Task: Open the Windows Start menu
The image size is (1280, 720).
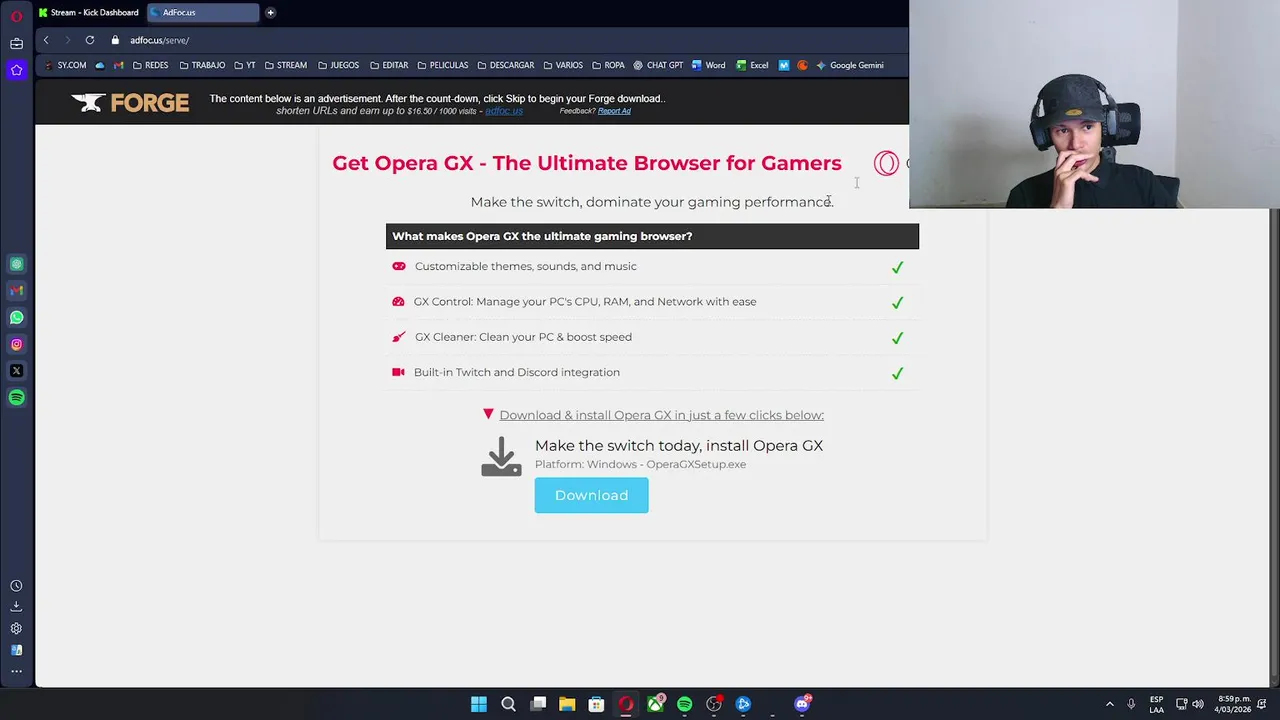Action: click(x=479, y=704)
